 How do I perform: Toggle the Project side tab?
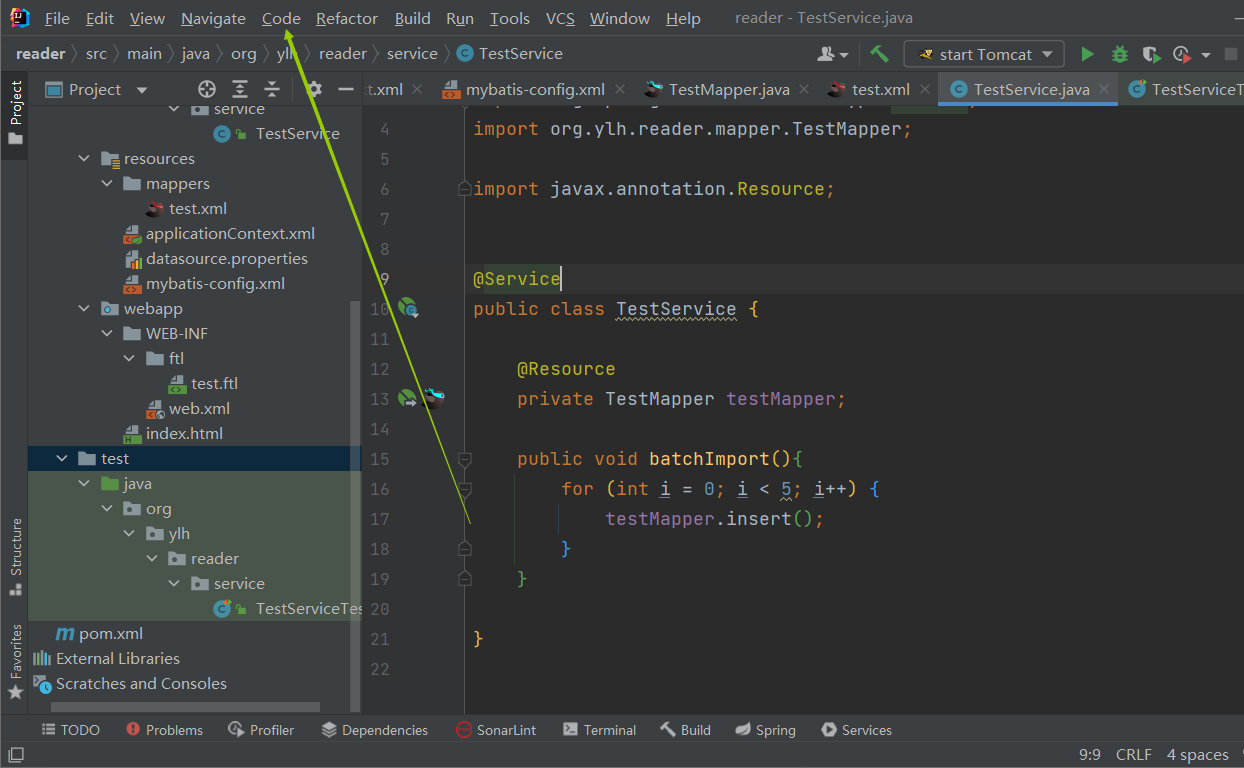coord(15,112)
